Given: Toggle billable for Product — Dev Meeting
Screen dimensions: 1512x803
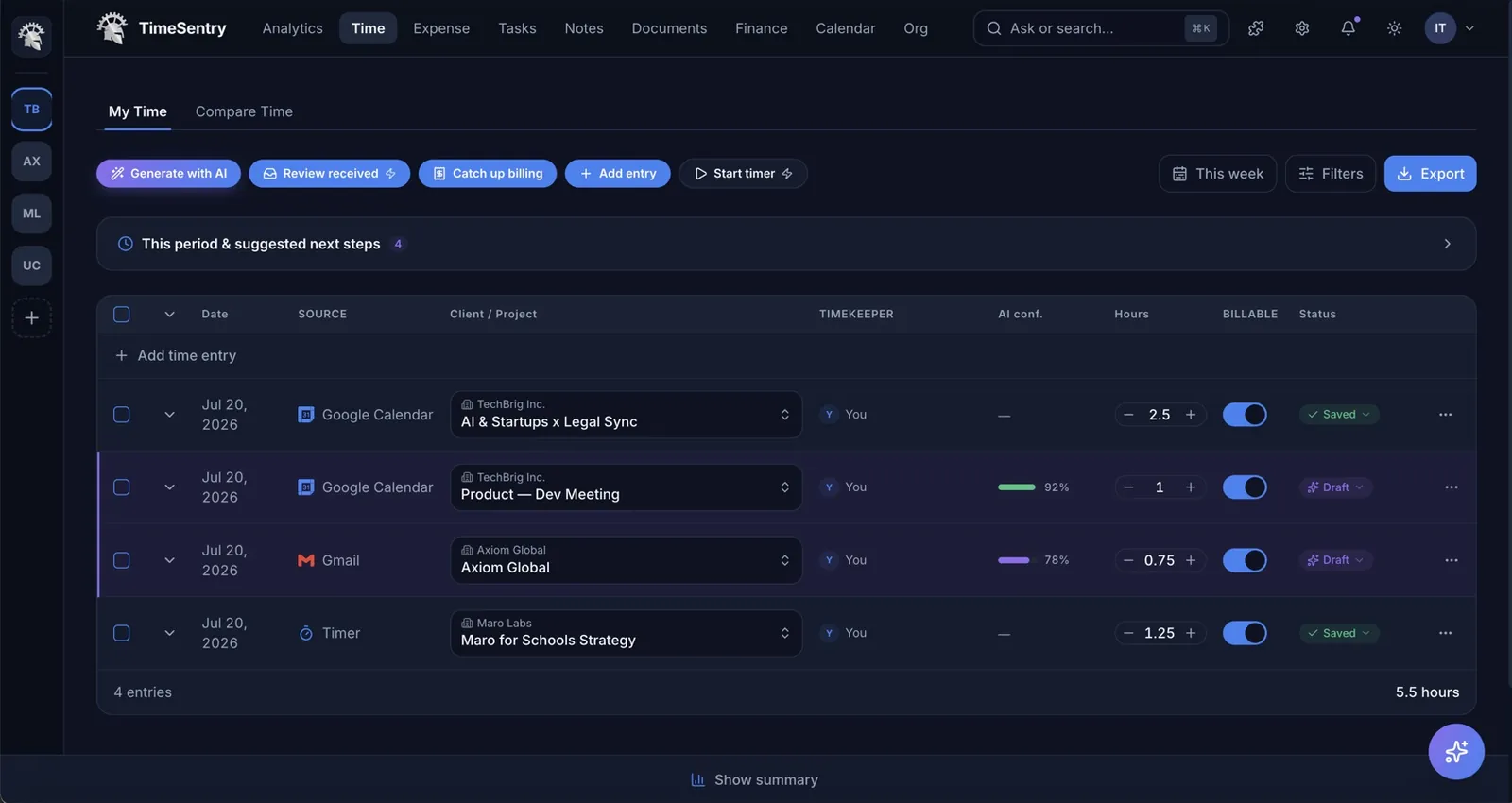Looking at the screenshot, I should (x=1245, y=487).
